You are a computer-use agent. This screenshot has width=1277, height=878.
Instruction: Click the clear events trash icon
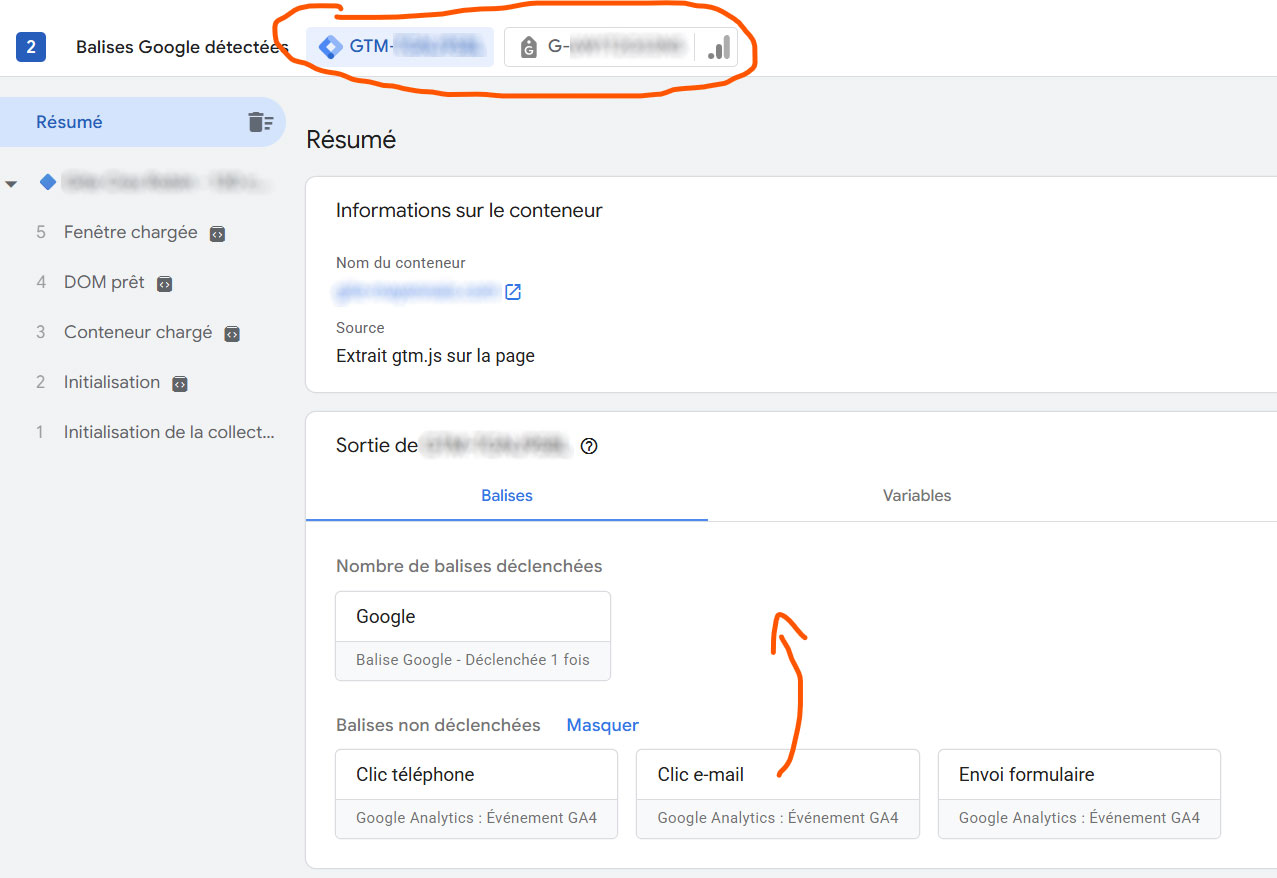coord(260,122)
